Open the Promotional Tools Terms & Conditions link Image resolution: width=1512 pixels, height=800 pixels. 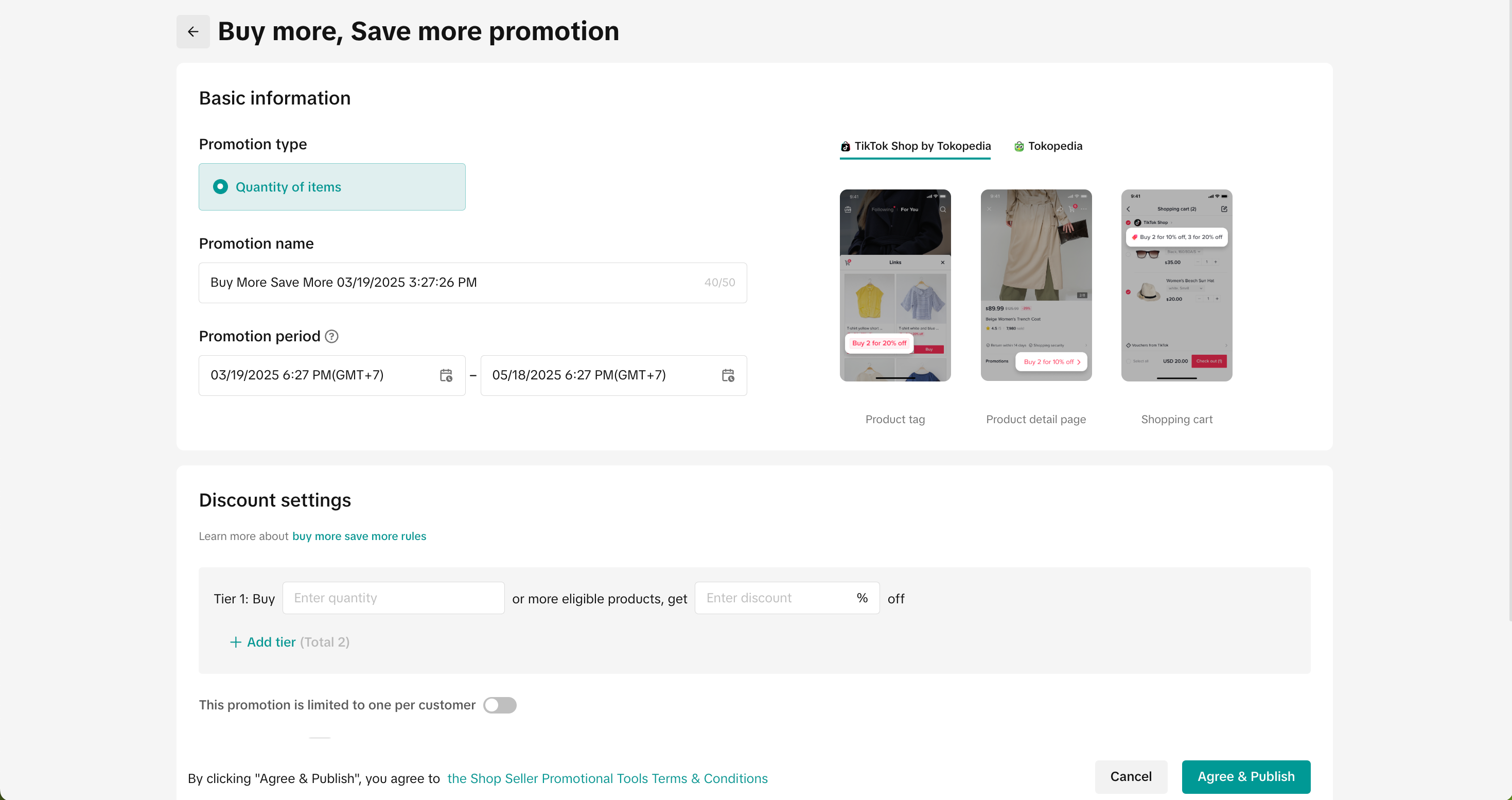[x=607, y=778]
